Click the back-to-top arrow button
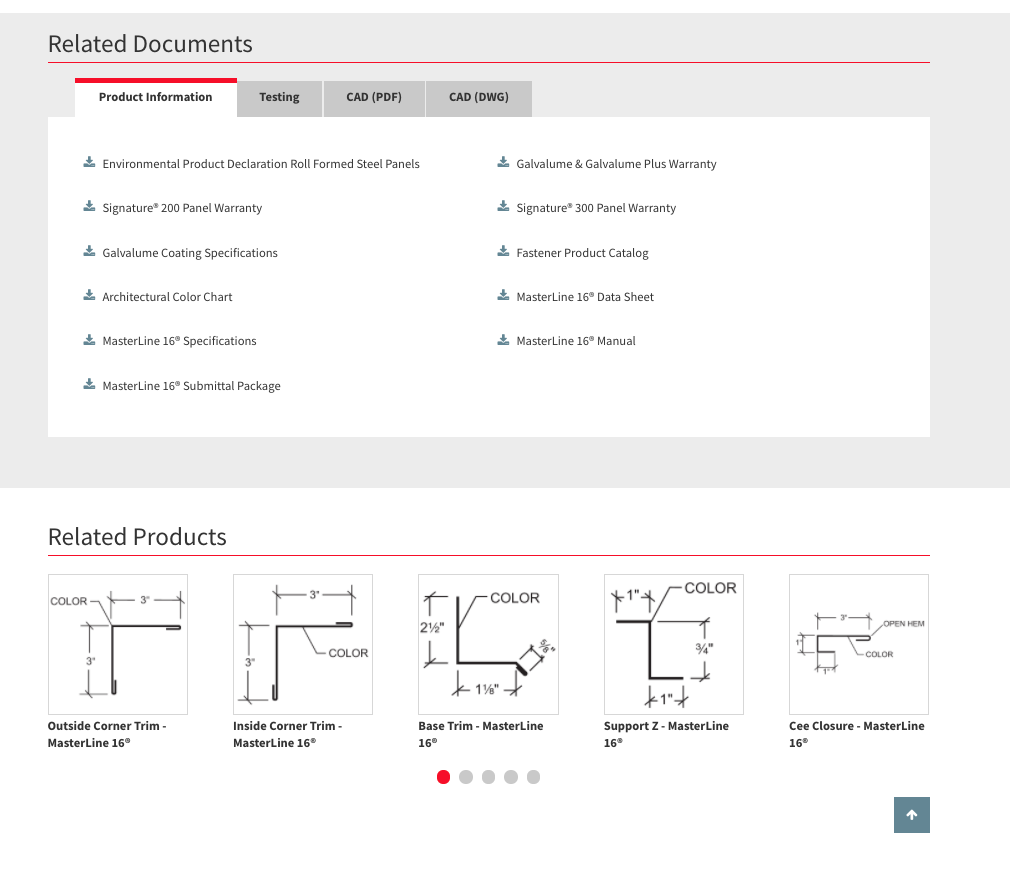1010x869 pixels. tap(911, 815)
